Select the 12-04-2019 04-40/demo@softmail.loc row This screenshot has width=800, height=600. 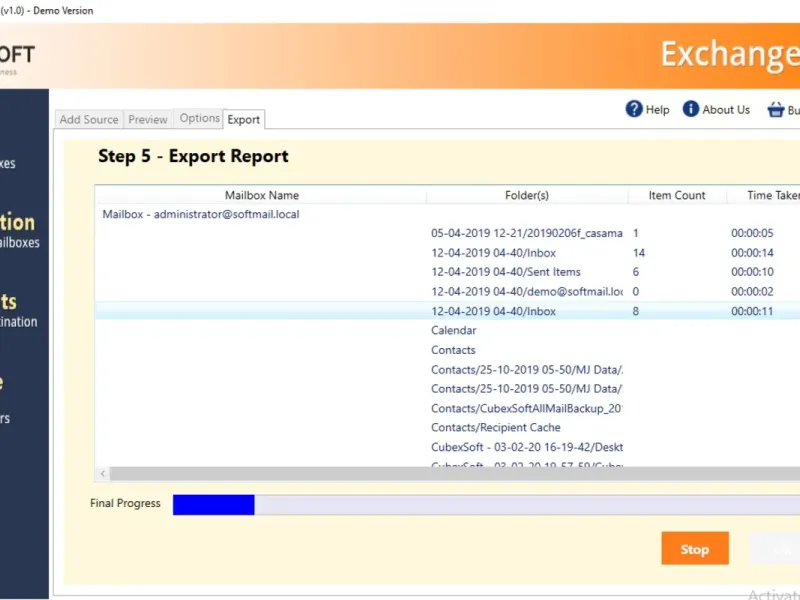pos(448,291)
